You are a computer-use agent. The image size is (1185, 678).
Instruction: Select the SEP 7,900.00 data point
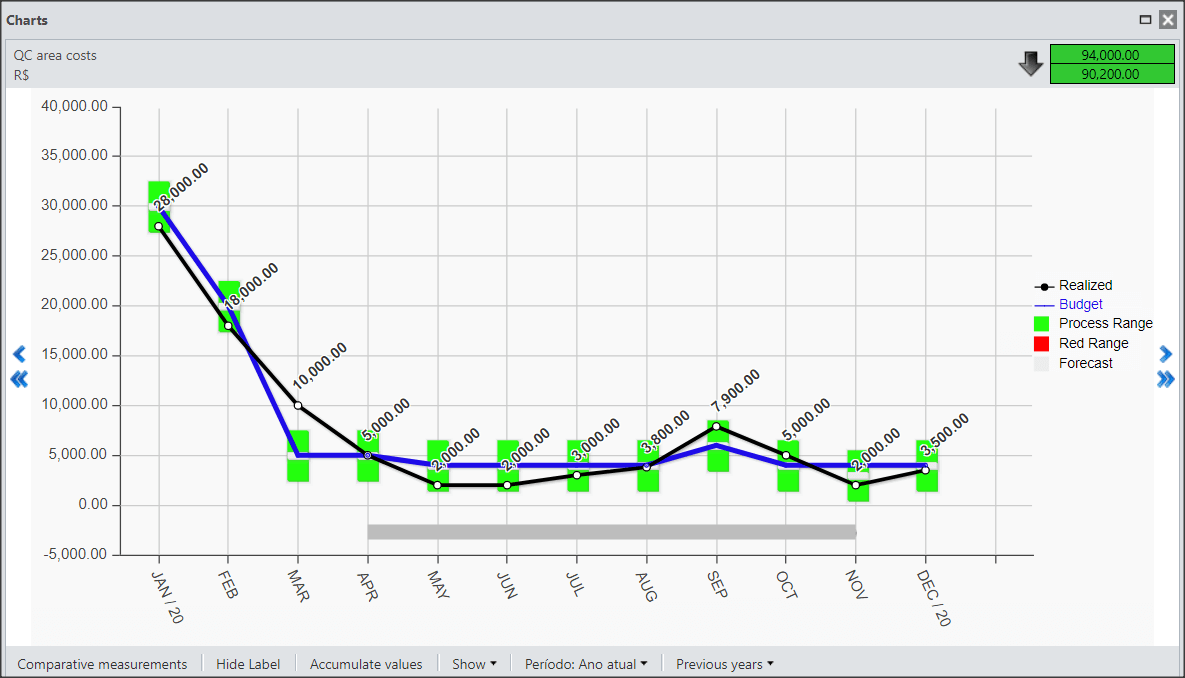click(x=716, y=426)
